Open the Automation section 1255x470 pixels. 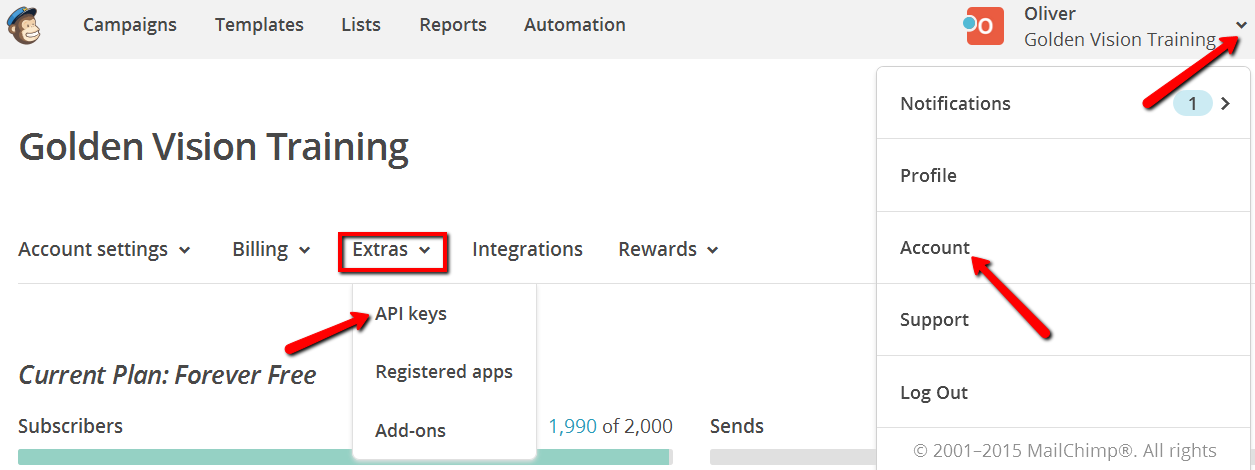575,25
